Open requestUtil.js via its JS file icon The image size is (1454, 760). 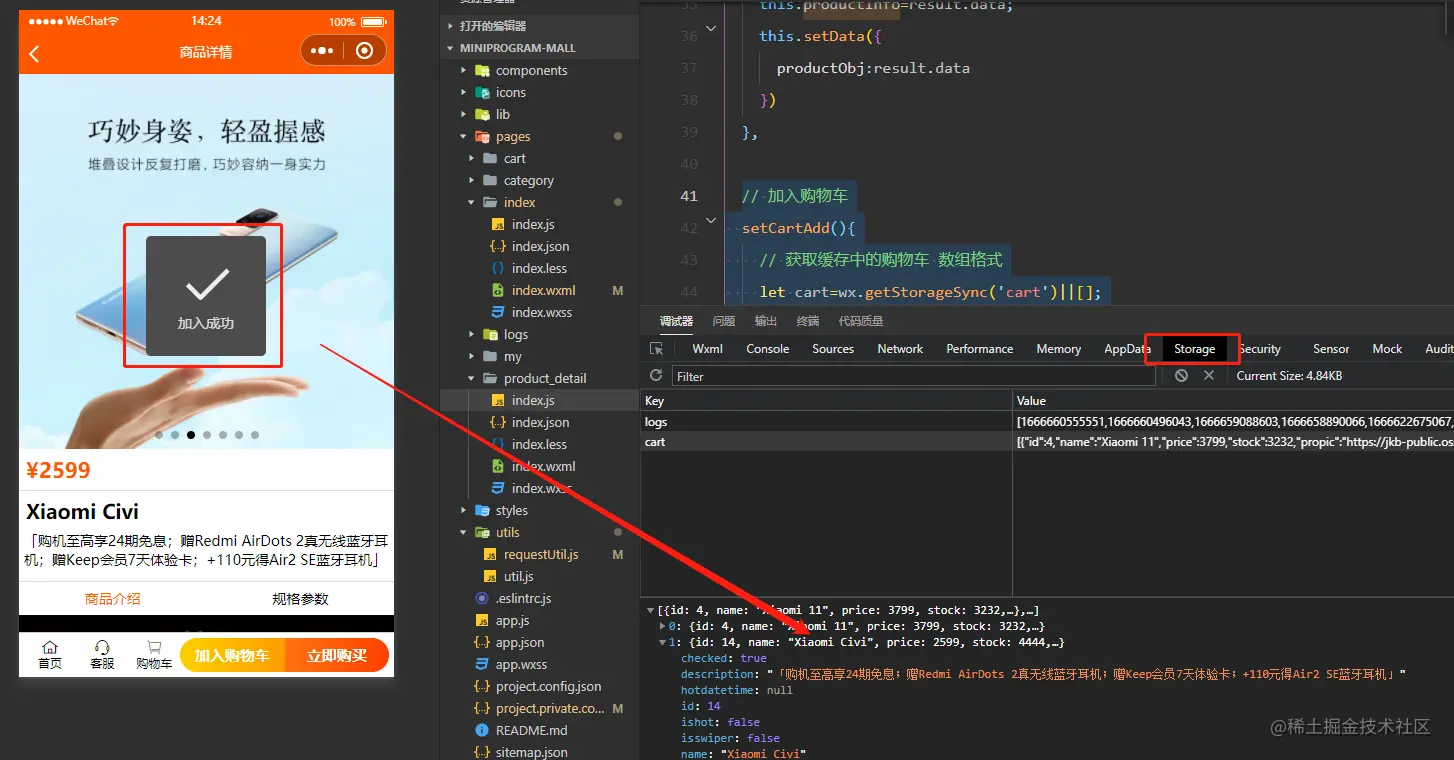pyautogui.click(x=490, y=554)
